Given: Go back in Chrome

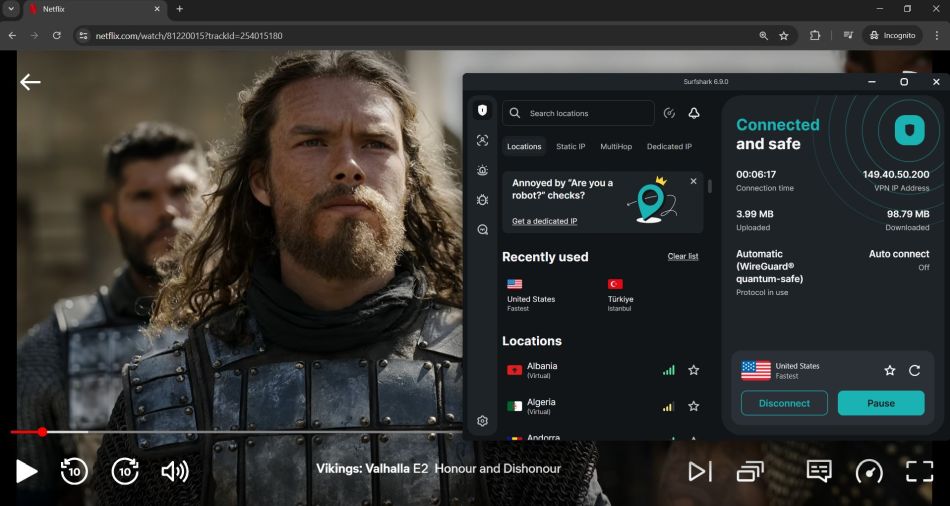Looking at the screenshot, I should pos(12,36).
